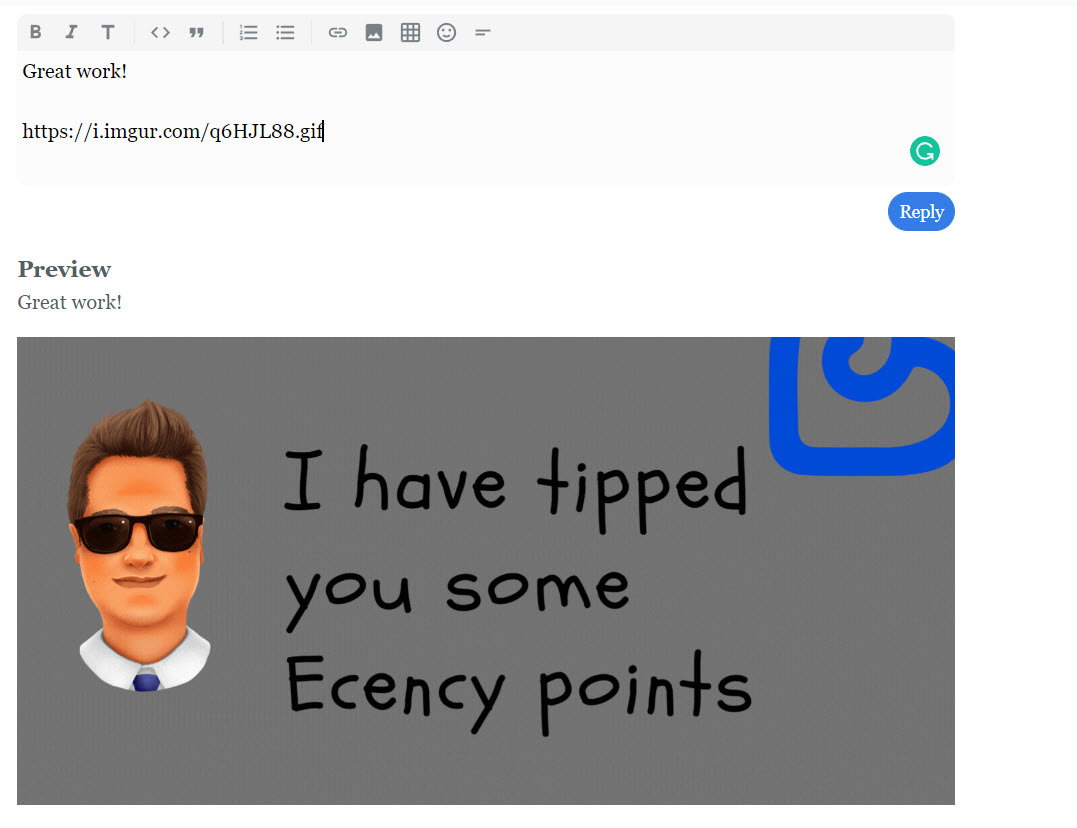Open the text fragments icon
The image size is (1077, 828).
pyautogui.click(x=483, y=32)
